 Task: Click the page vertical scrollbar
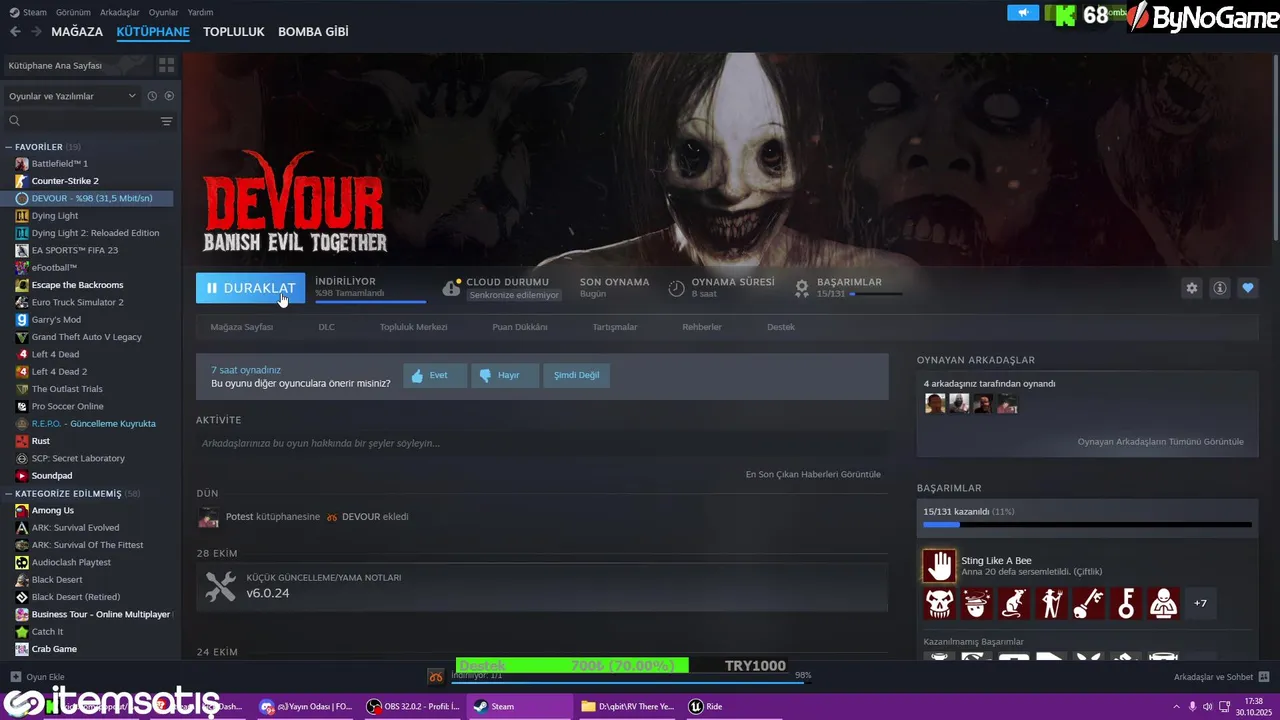click(1275, 147)
